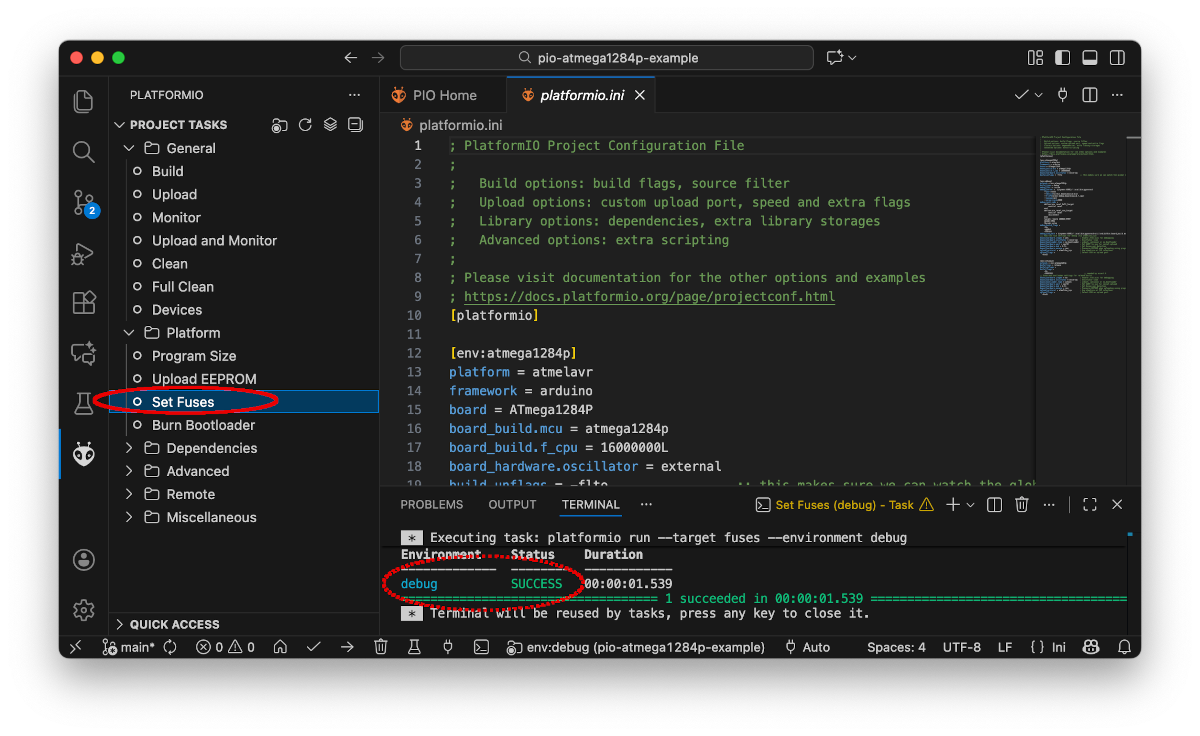Open docs.platformio.org projectconf link
The height and width of the screenshot is (736, 1200).
(649, 297)
